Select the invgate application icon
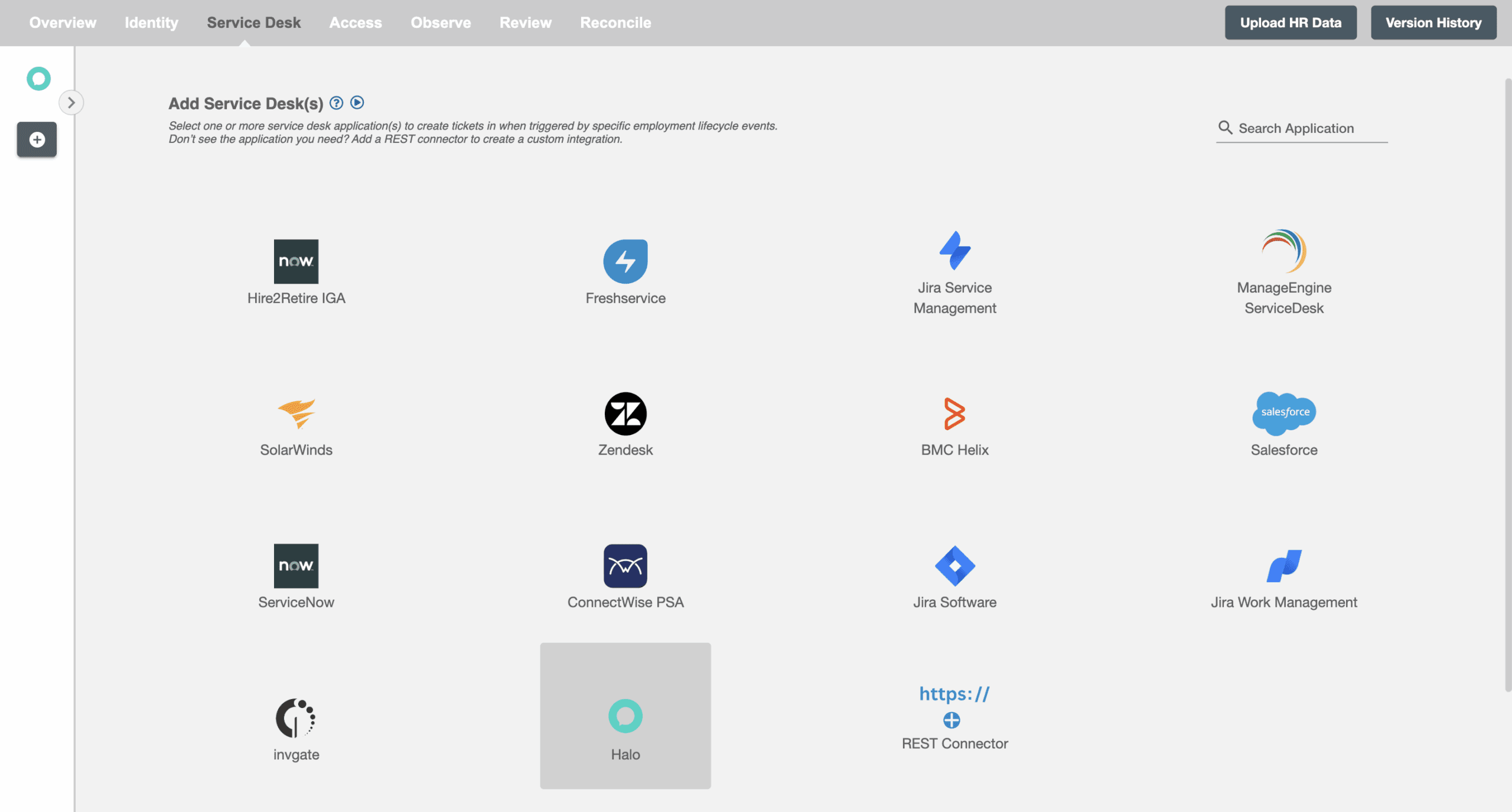1512x812 pixels. pyautogui.click(x=296, y=718)
